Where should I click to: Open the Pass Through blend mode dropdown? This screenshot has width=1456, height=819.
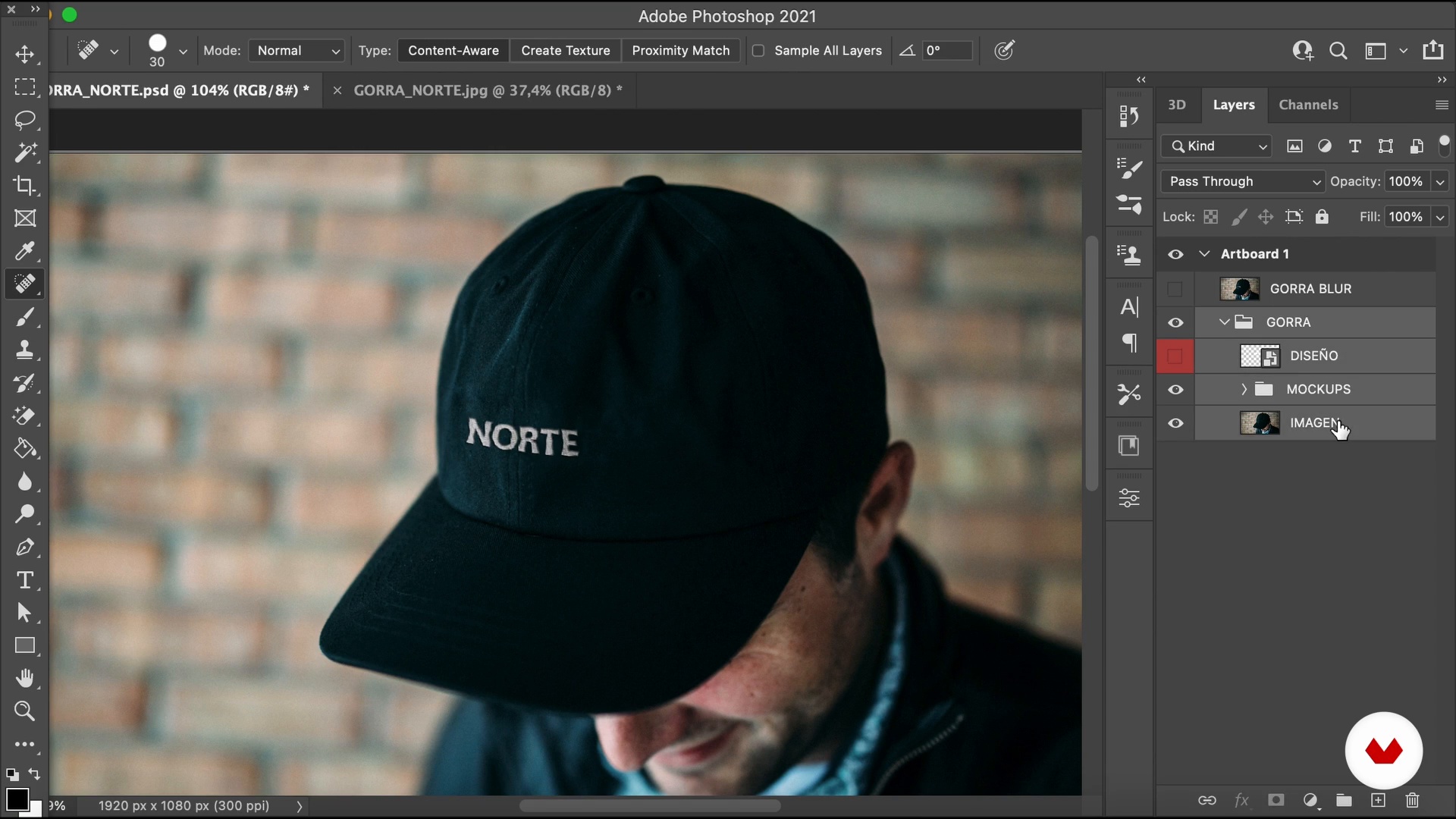pyautogui.click(x=1242, y=181)
